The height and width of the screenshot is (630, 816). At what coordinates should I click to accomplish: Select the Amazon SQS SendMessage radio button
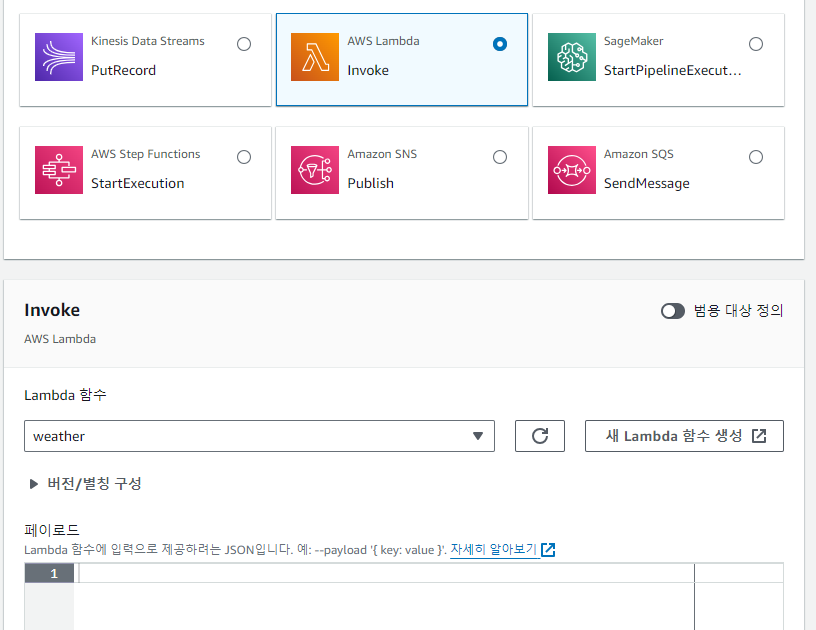(756, 157)
